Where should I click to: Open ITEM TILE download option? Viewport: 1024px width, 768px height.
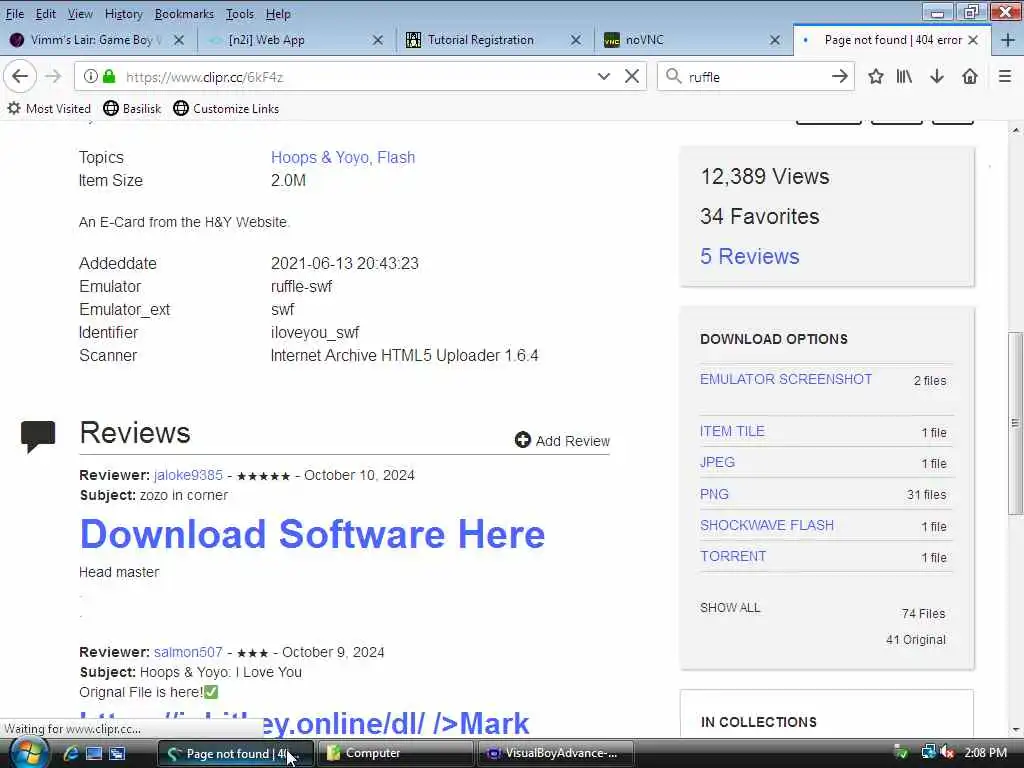point(732,431)
